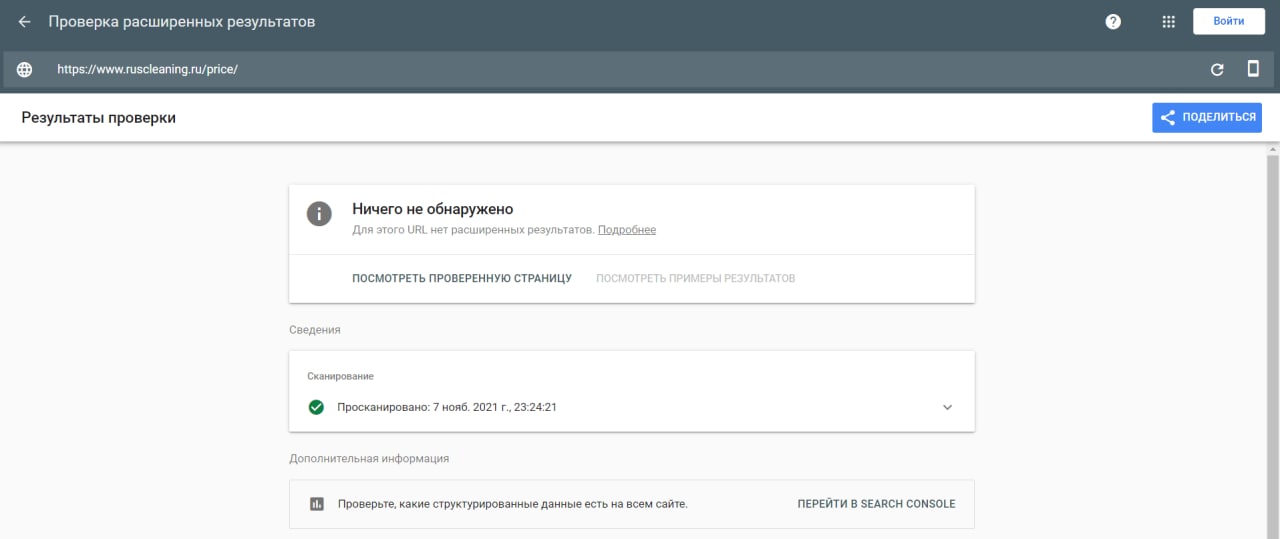This screenshot has height=539, width=1280.
Task: Expand the Сканирование details chevron
Action: (x=948, y=407)
